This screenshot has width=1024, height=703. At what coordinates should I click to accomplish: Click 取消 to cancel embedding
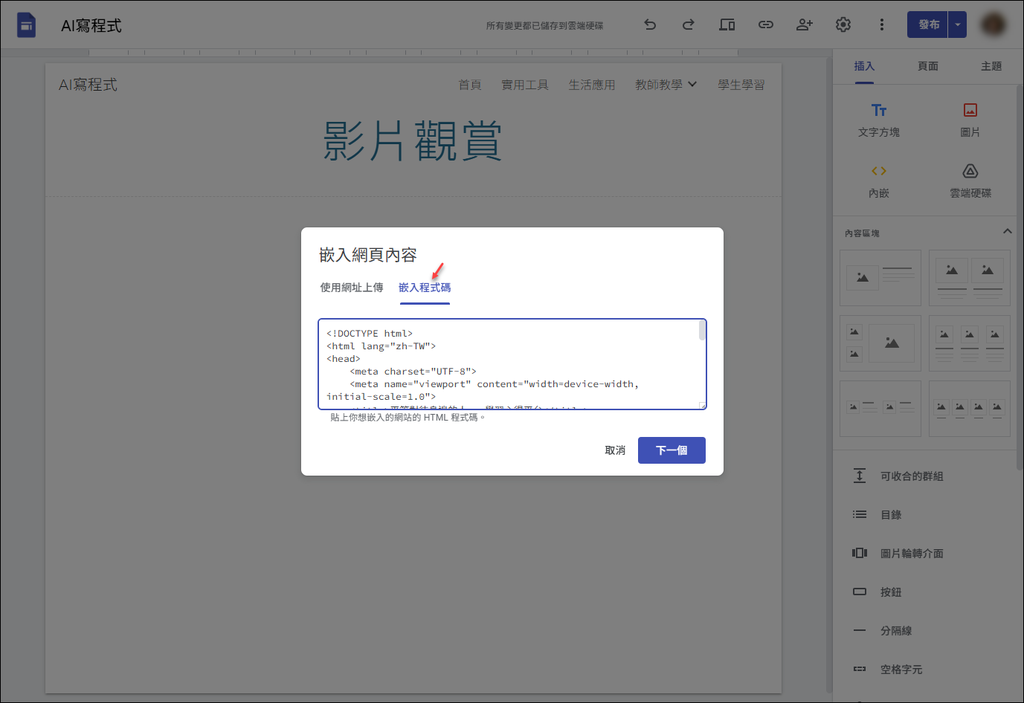(615, 450)
